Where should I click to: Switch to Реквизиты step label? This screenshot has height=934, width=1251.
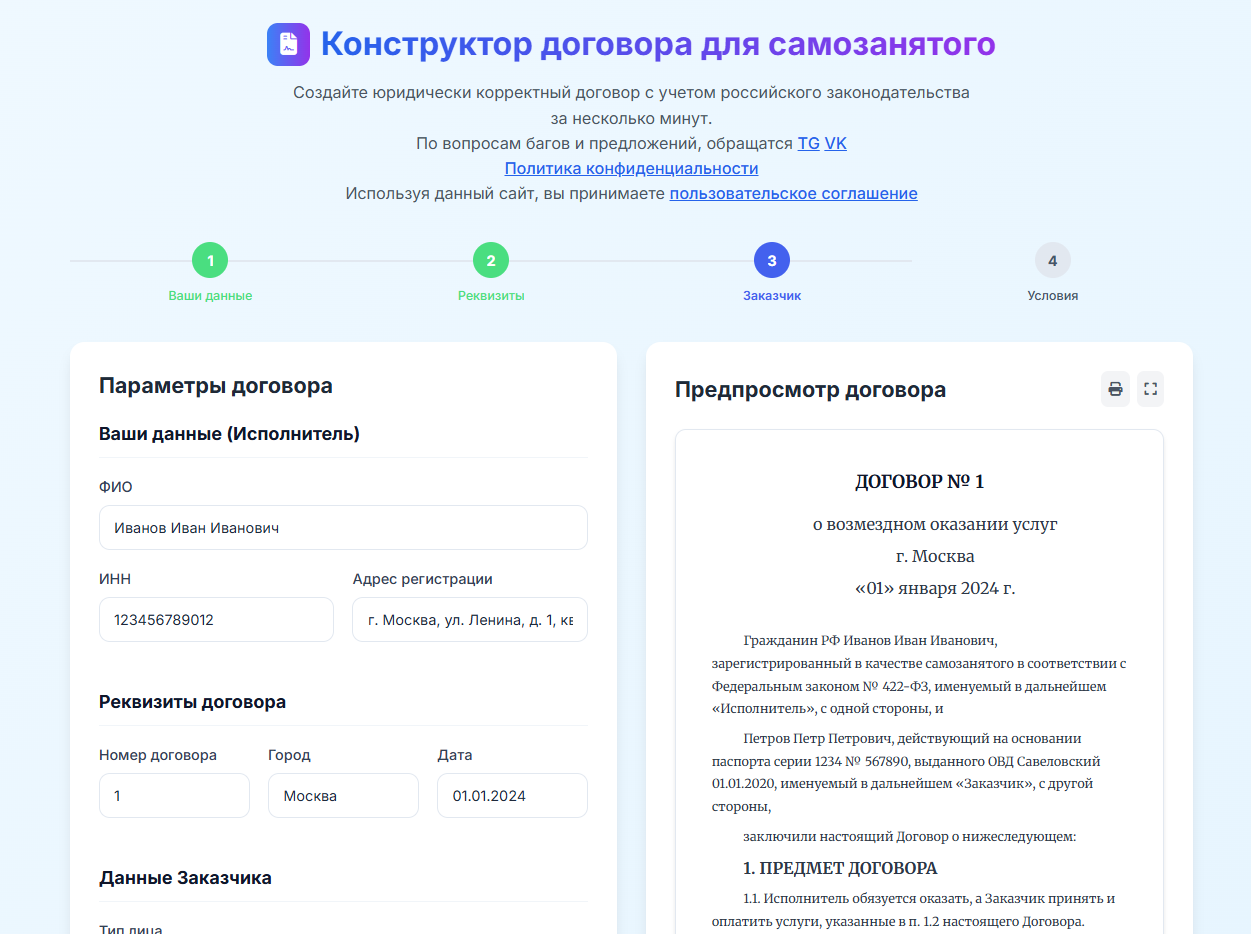pos(491,296)
